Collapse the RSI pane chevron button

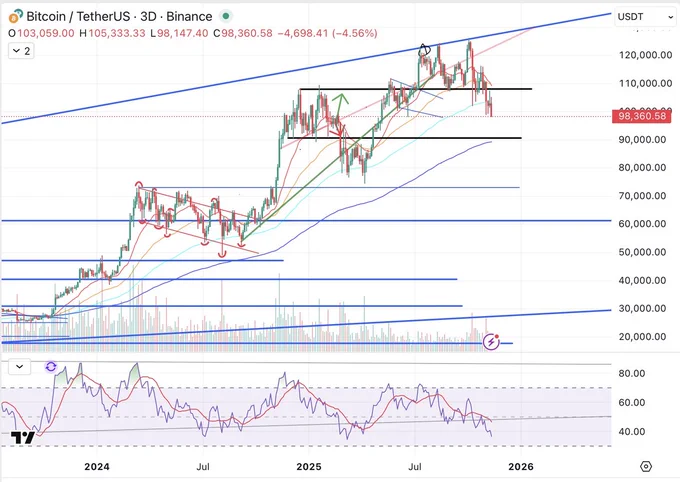pyautogui.click(x=20, y=367)
